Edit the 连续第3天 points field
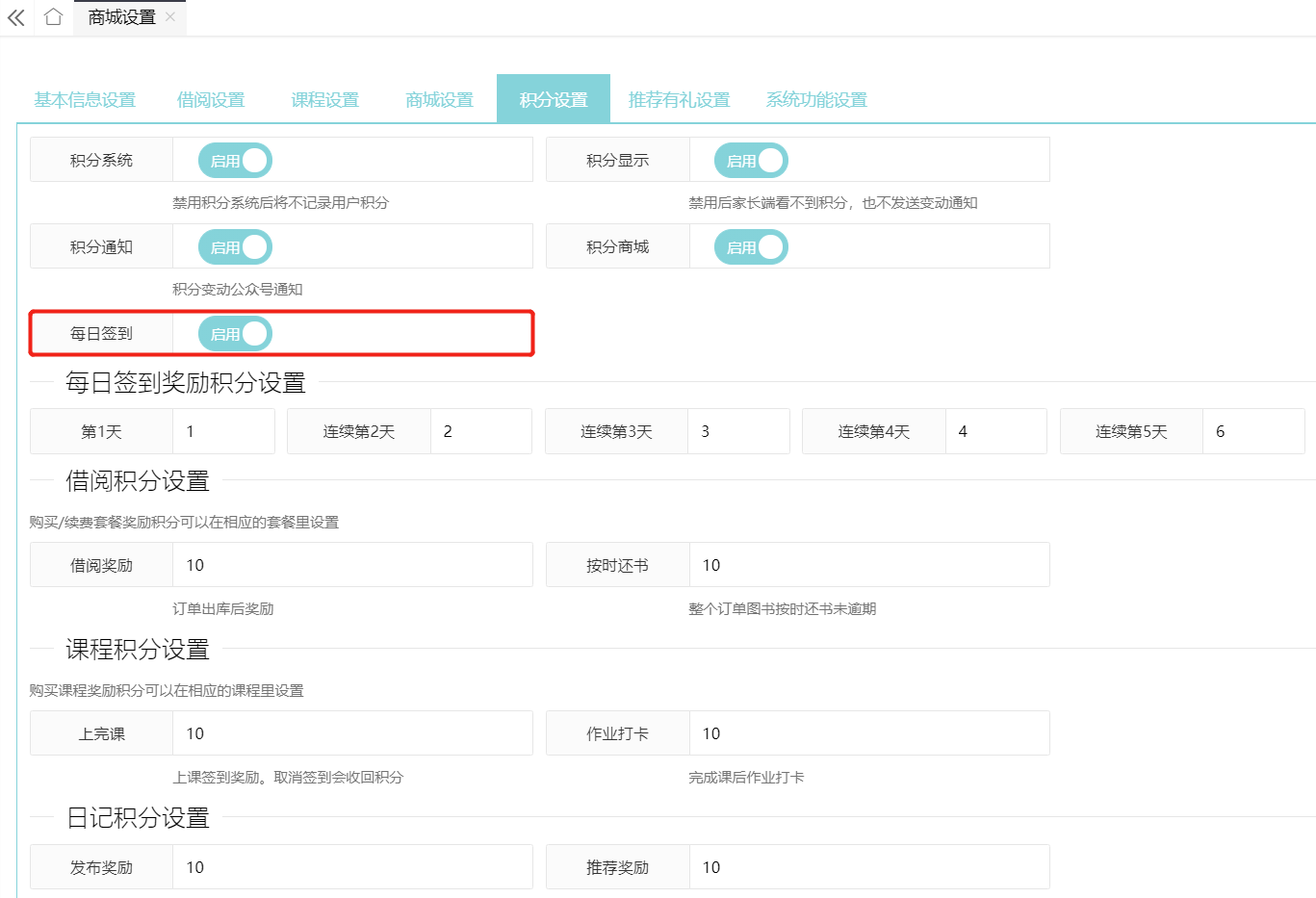1316x898 pixels. point(738,431)
